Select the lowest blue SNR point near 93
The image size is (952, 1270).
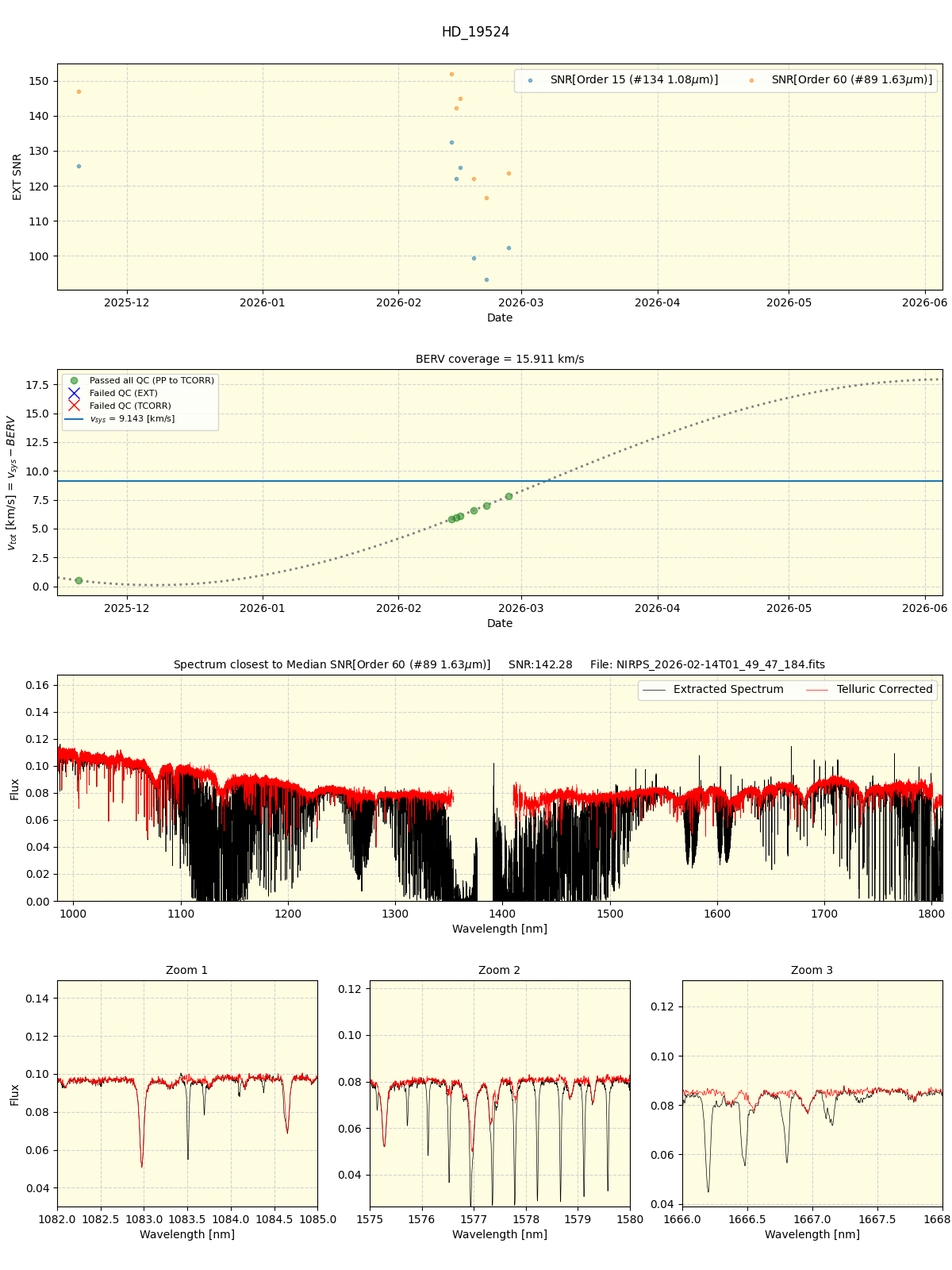pos(486,279)
